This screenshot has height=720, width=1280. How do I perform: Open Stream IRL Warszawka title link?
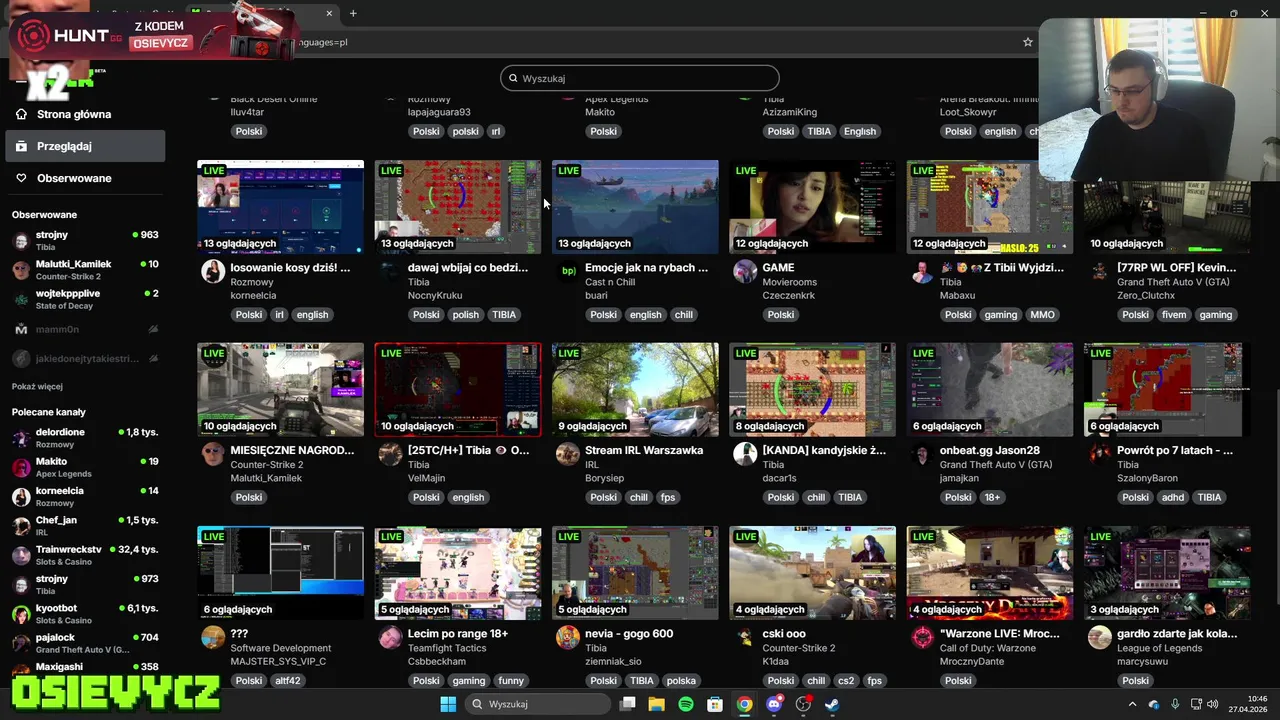[x=644, y=450]
